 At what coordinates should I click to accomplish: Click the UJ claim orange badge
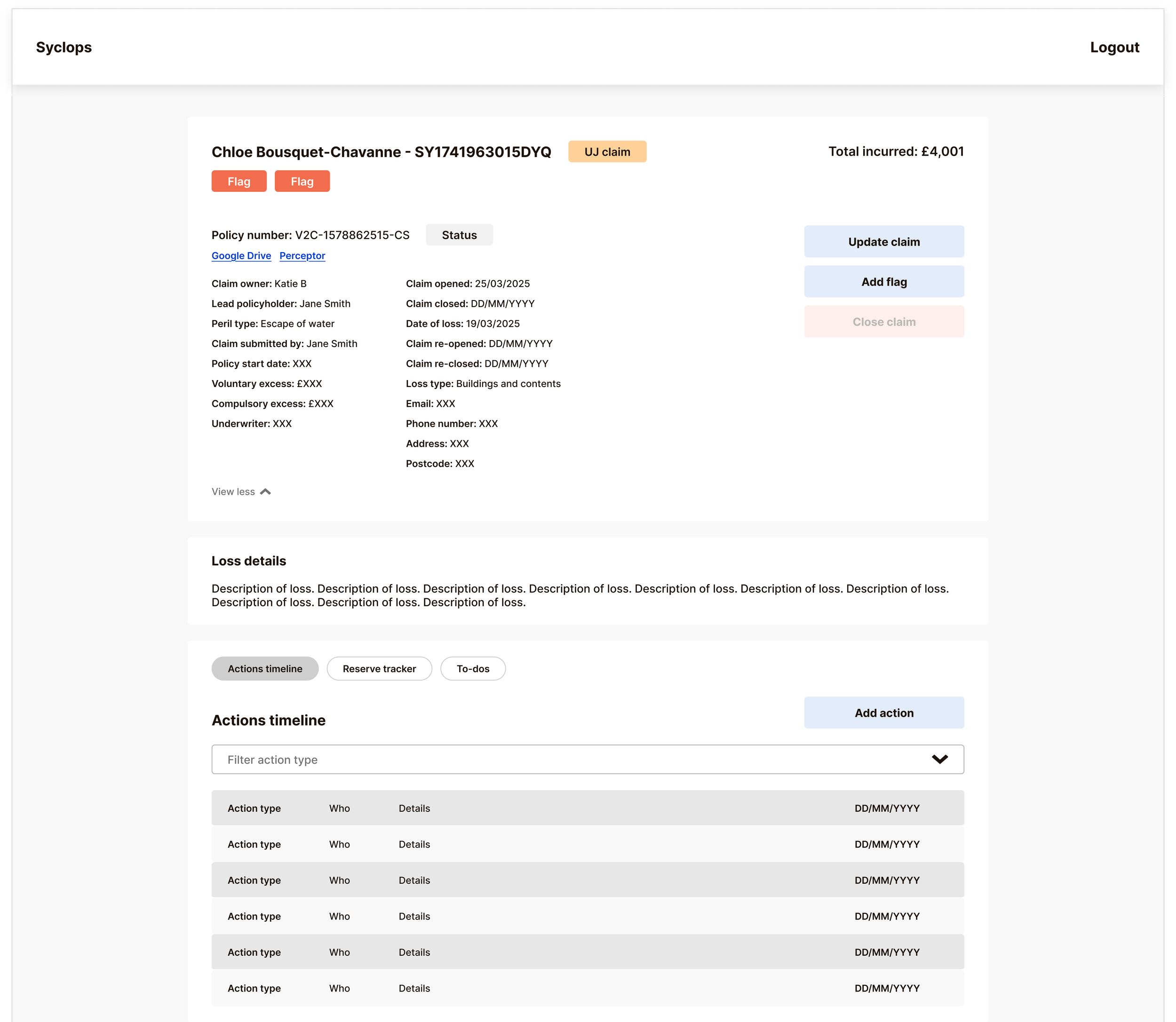pos(607,152)
